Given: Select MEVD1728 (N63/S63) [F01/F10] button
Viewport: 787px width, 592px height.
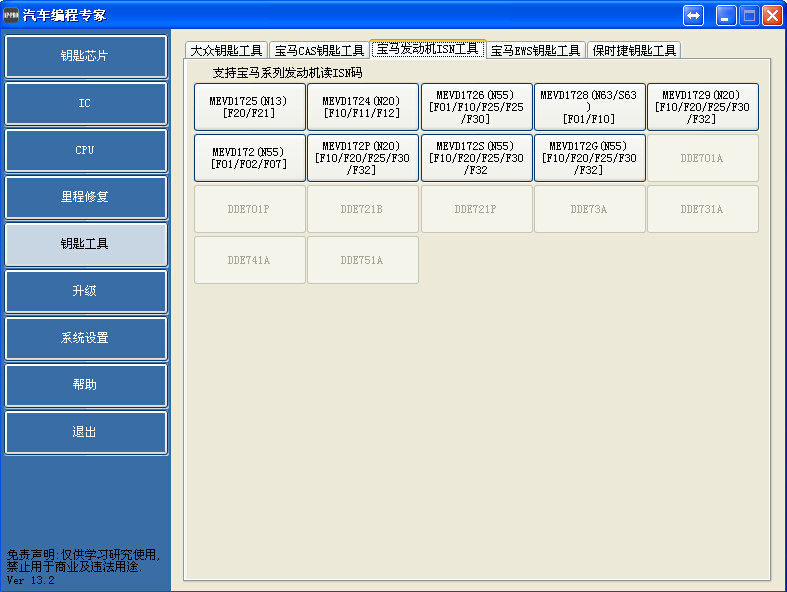Looking at the screenshot, I should [590, 107].
